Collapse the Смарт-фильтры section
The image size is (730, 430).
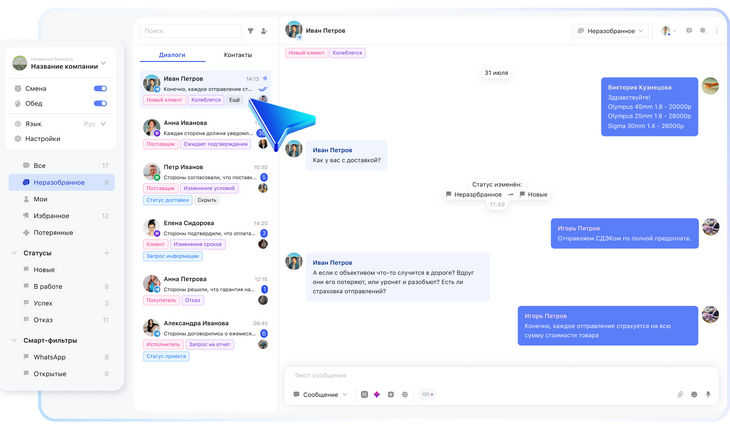(x=14, y=340)
